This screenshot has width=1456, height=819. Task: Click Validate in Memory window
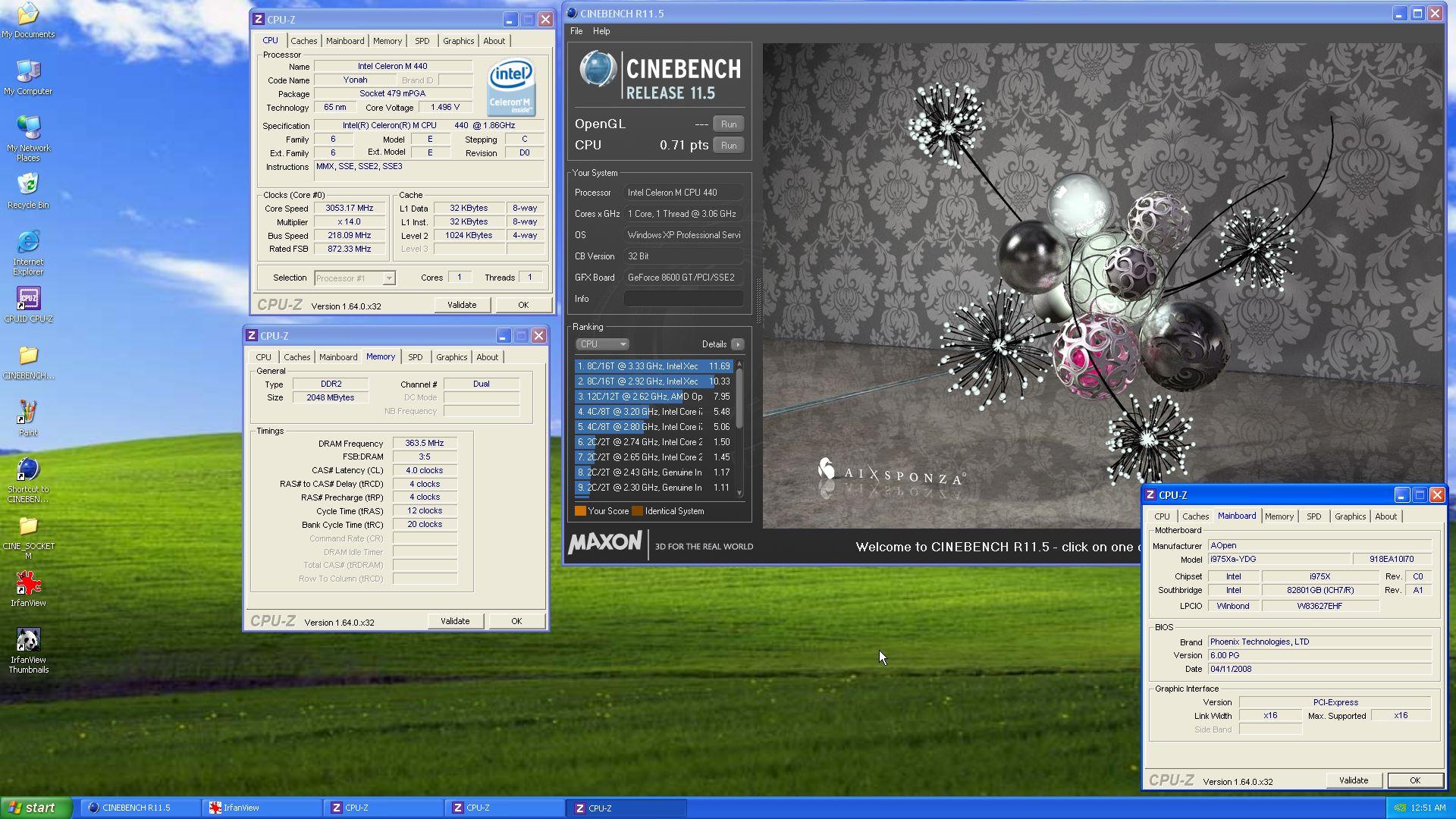pos(455,621)
